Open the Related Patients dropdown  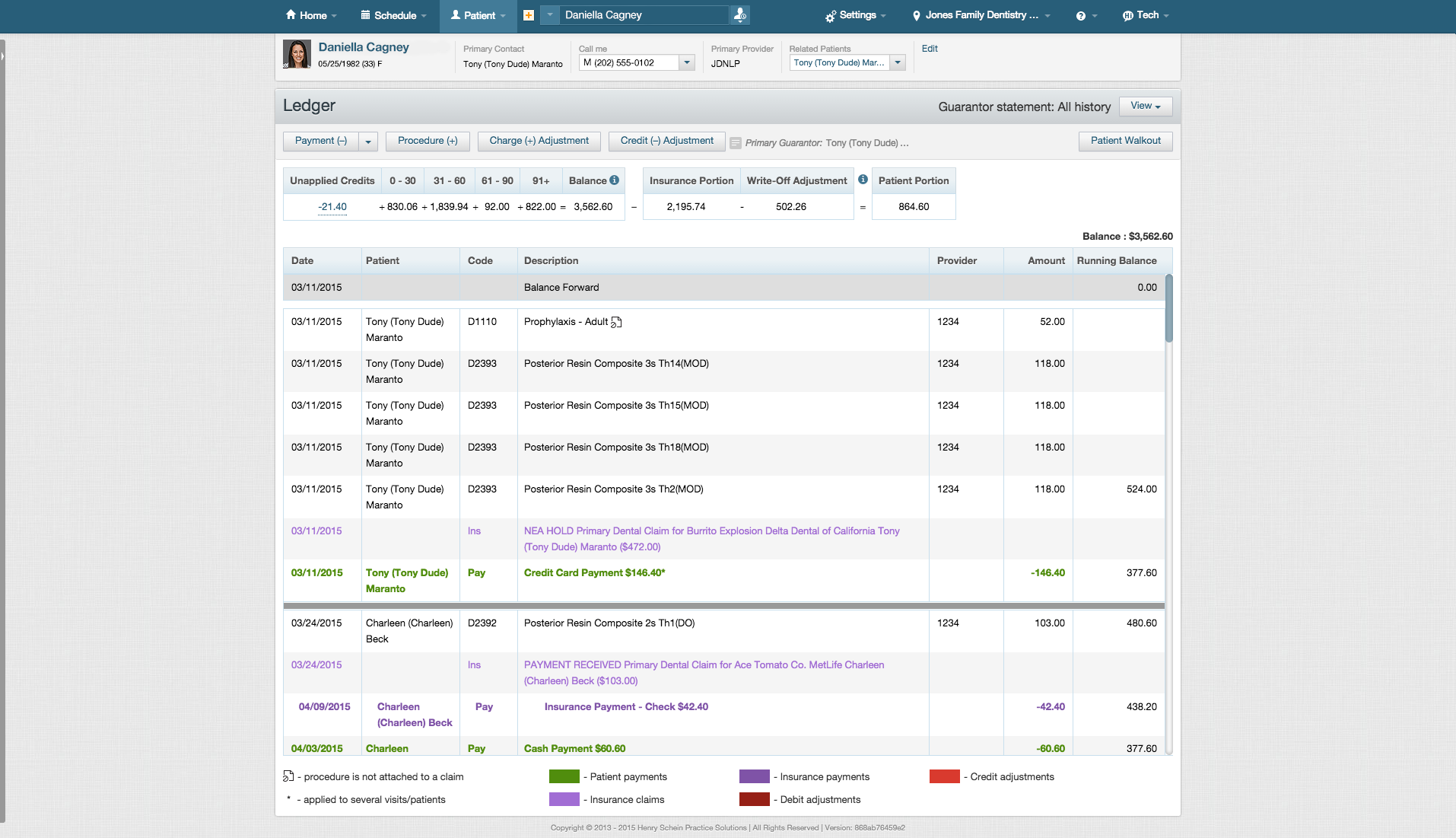point(898,62)
